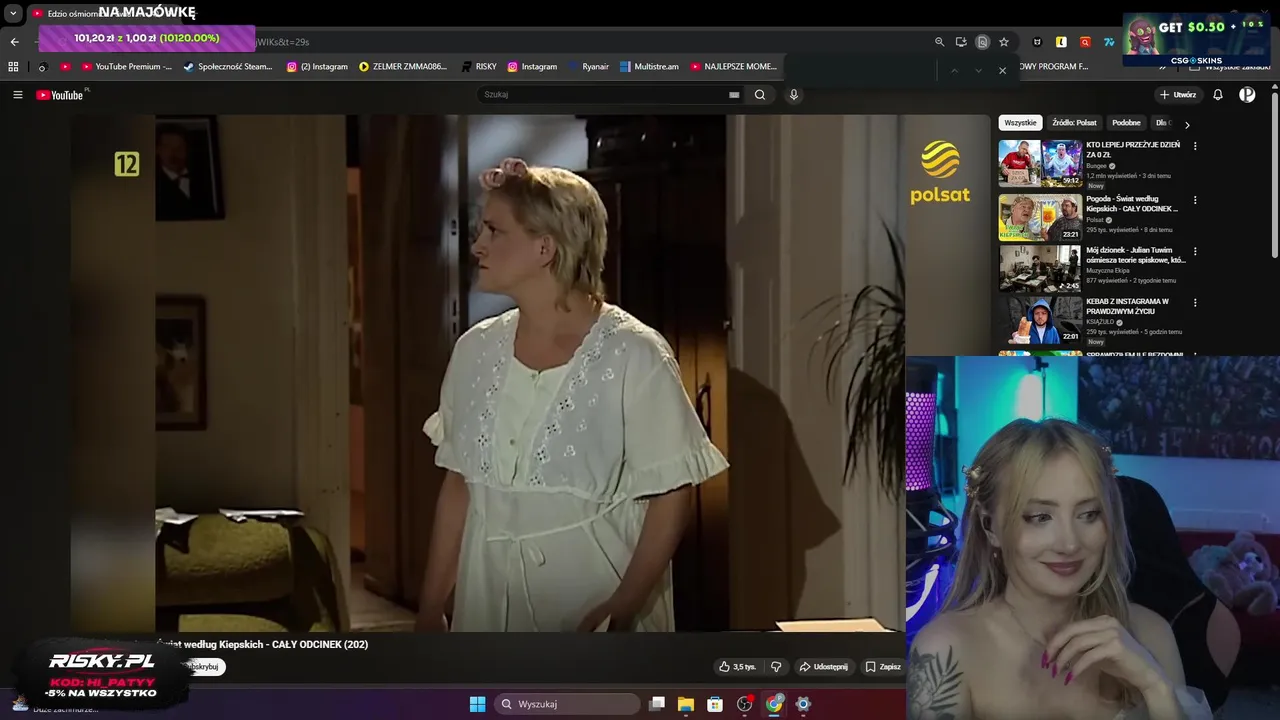1280x720 pixels.
Task: Click the Subskrybuj button
Action: pyautogui.click(x=203, y=667)
